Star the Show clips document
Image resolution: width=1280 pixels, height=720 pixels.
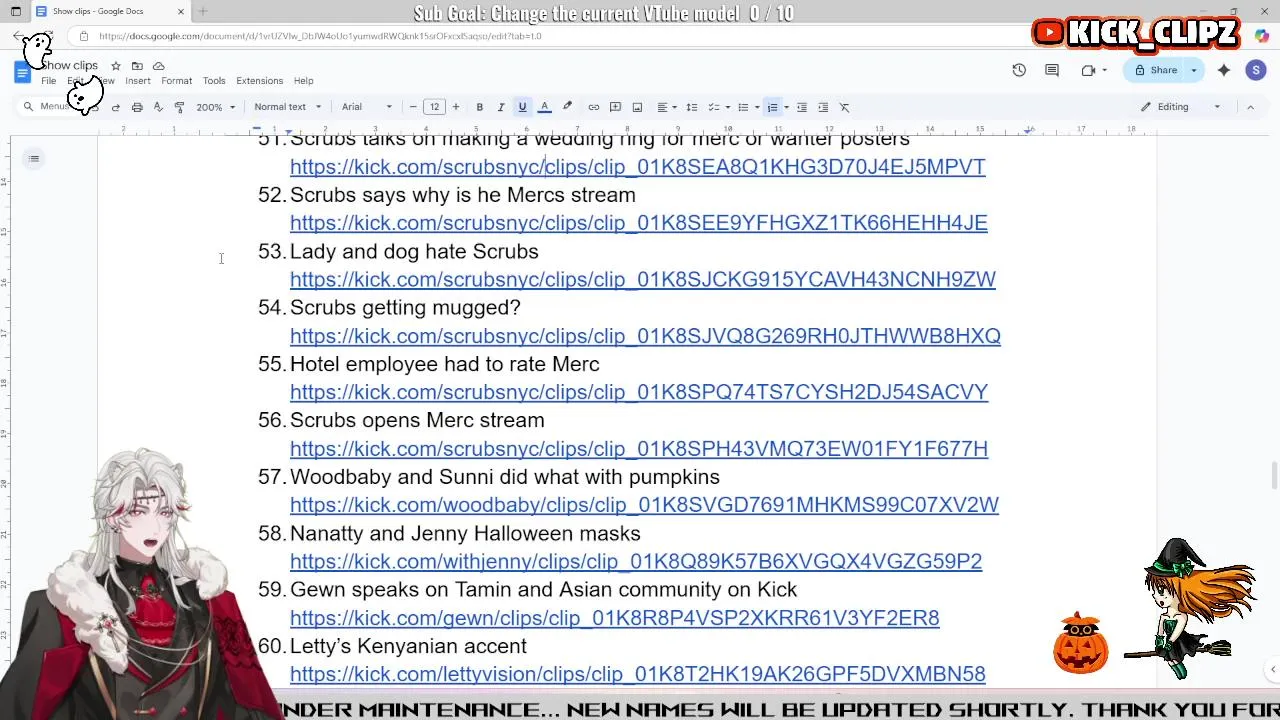pyautogui.click(x=116, y=66)
